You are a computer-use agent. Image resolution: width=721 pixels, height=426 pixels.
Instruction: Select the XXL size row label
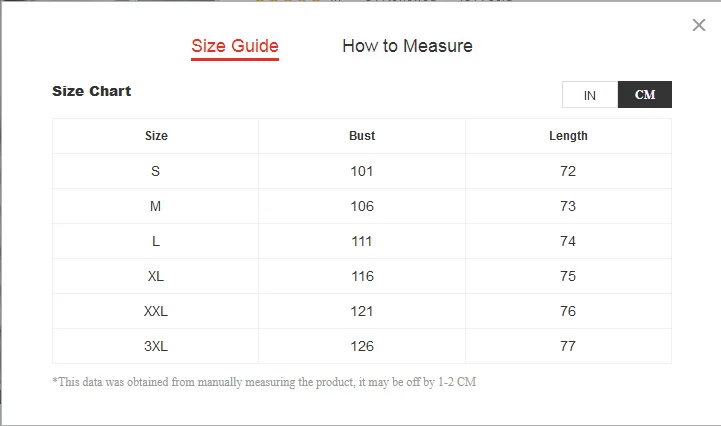click(156, 311)
